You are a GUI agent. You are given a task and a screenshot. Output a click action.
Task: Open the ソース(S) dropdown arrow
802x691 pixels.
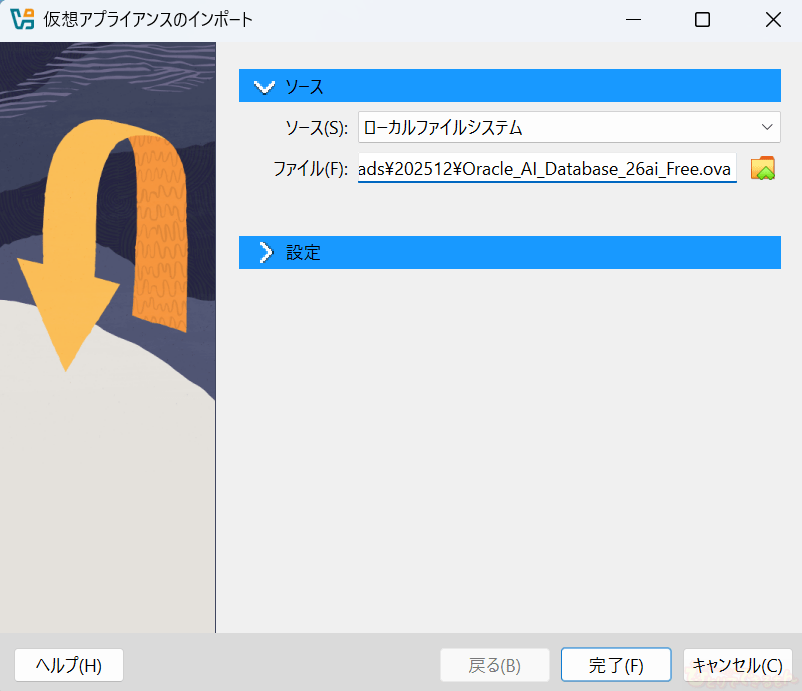767,127
